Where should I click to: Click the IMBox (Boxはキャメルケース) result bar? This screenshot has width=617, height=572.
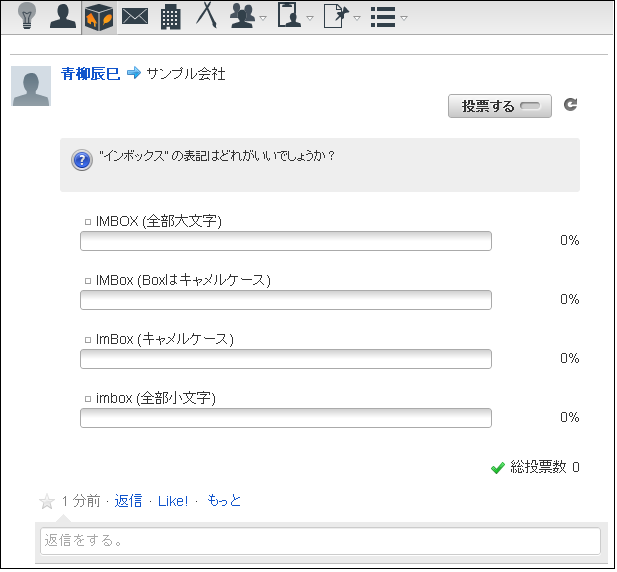286,301
